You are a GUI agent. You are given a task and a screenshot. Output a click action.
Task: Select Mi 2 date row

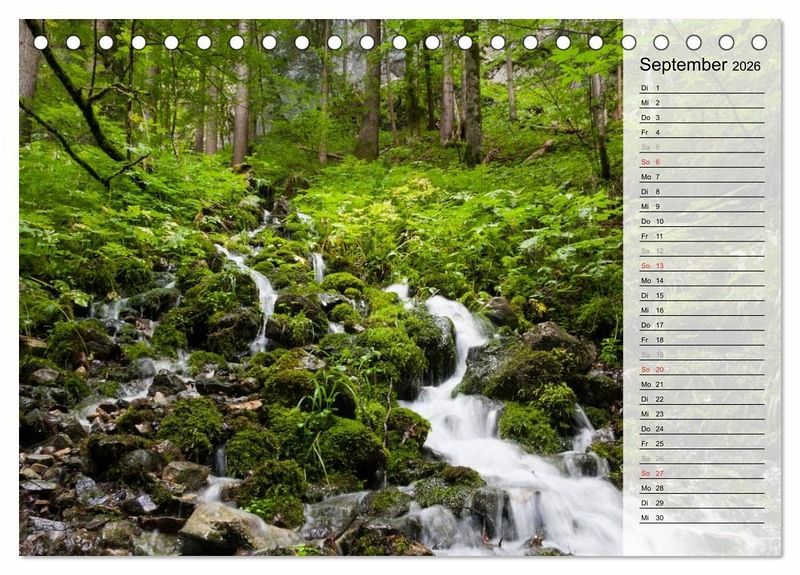pos(701,103)
